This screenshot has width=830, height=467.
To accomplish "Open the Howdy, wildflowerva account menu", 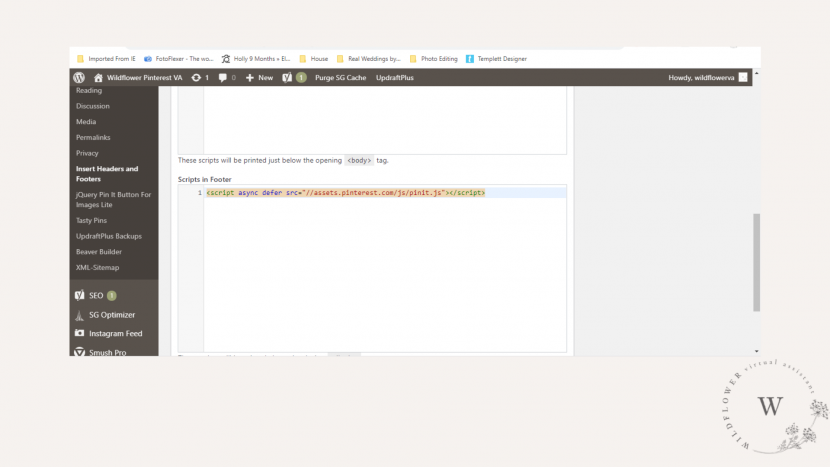I will click(701, 77).
